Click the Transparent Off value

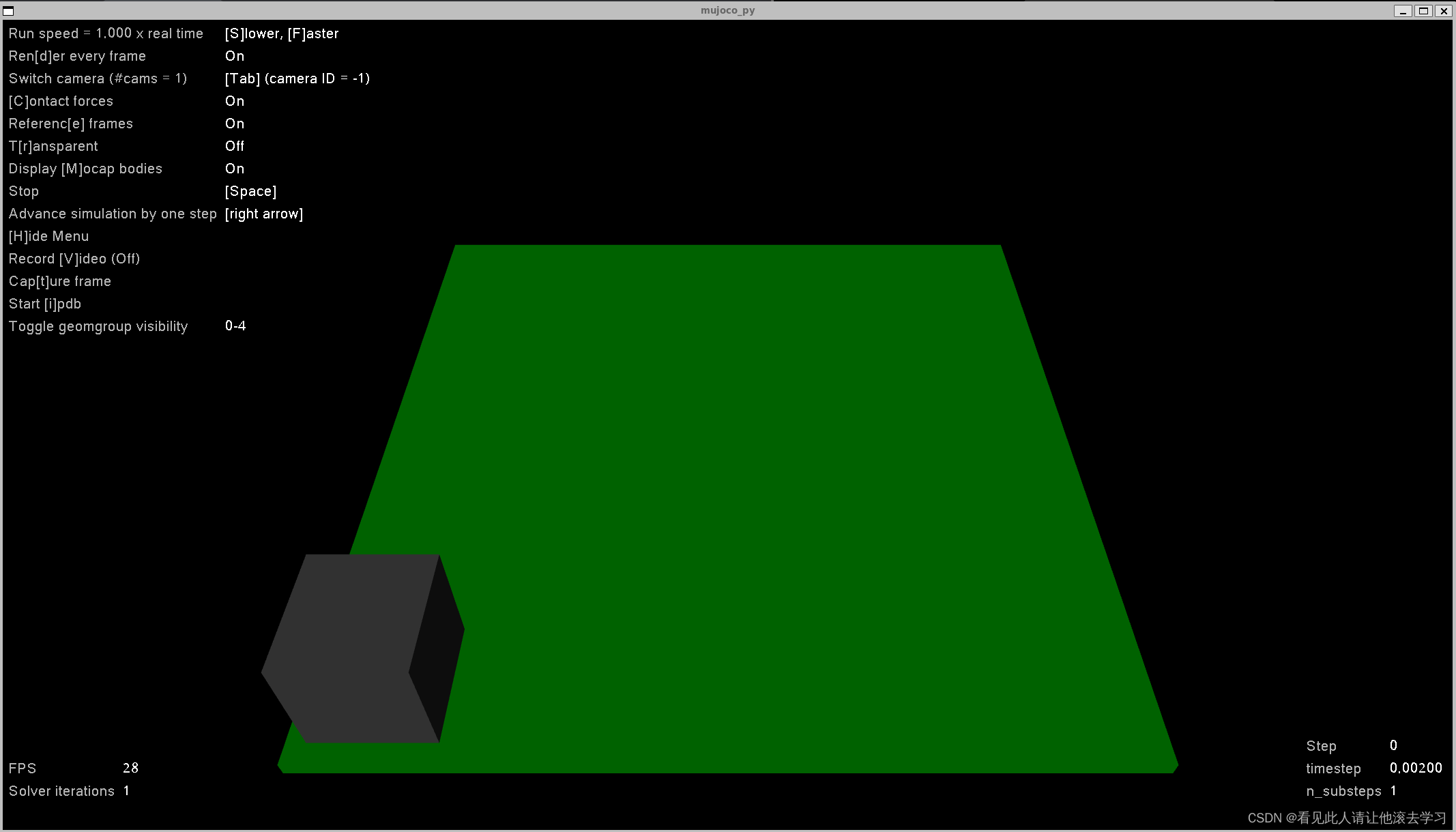(x=235, y=146)
